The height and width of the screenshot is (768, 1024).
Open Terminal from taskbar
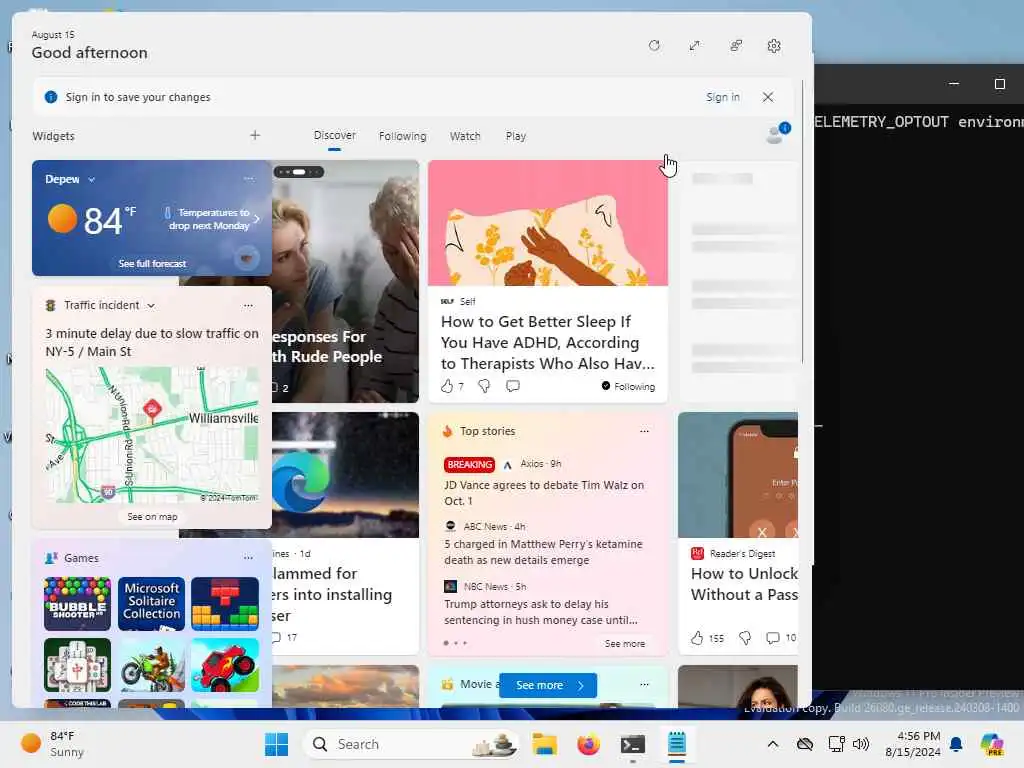coord(633,744)
